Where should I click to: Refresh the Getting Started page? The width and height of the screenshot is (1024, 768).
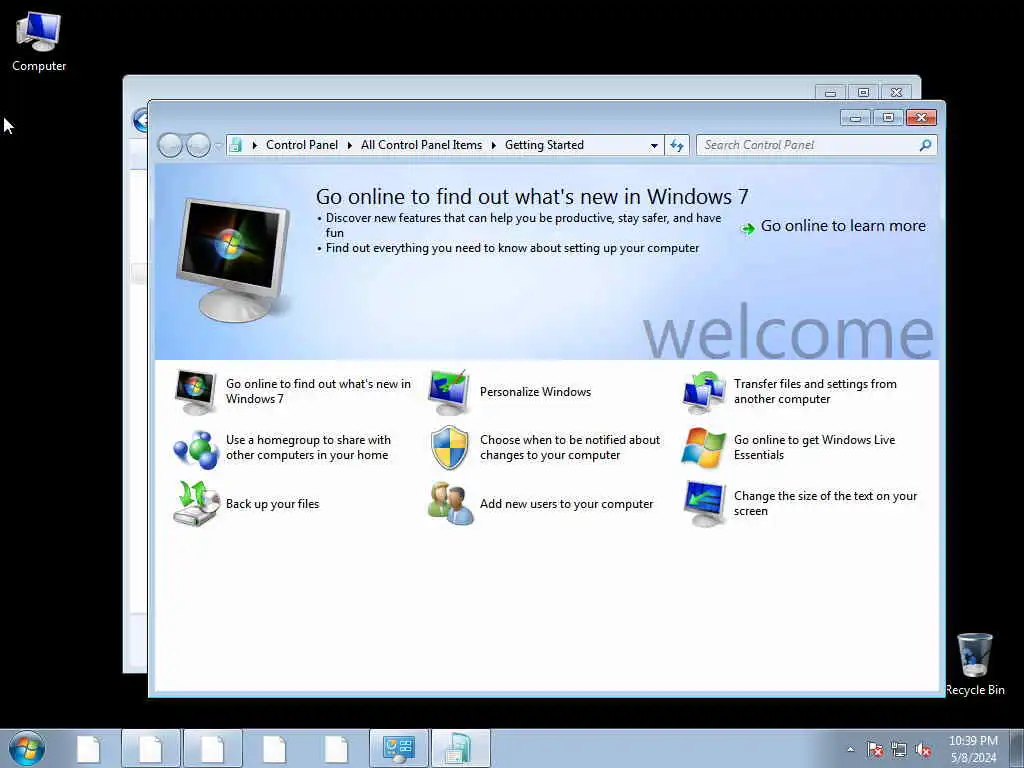pyautogui.click(x=677, y=145)
